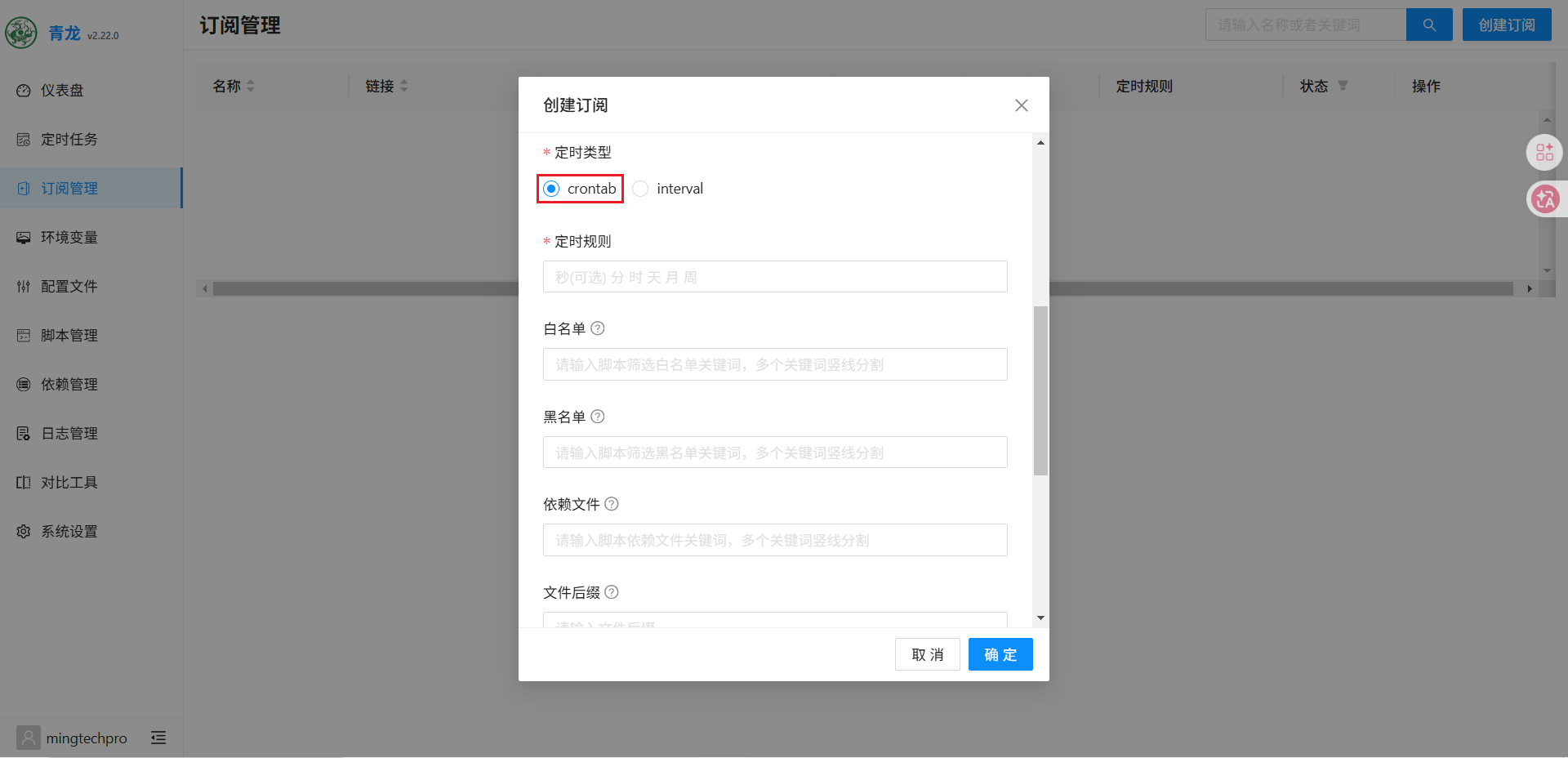The width and height of the screenshot is (1568, 758).
Task: Collapse the sidebar with the menu-fold icon
Action: (158, 738)
